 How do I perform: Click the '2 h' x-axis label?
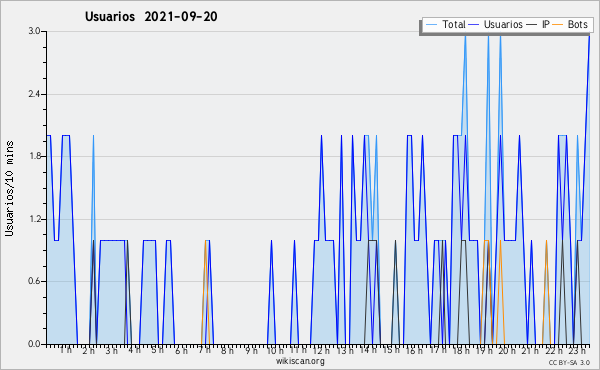pyautogui.click(x=88, y=351)
